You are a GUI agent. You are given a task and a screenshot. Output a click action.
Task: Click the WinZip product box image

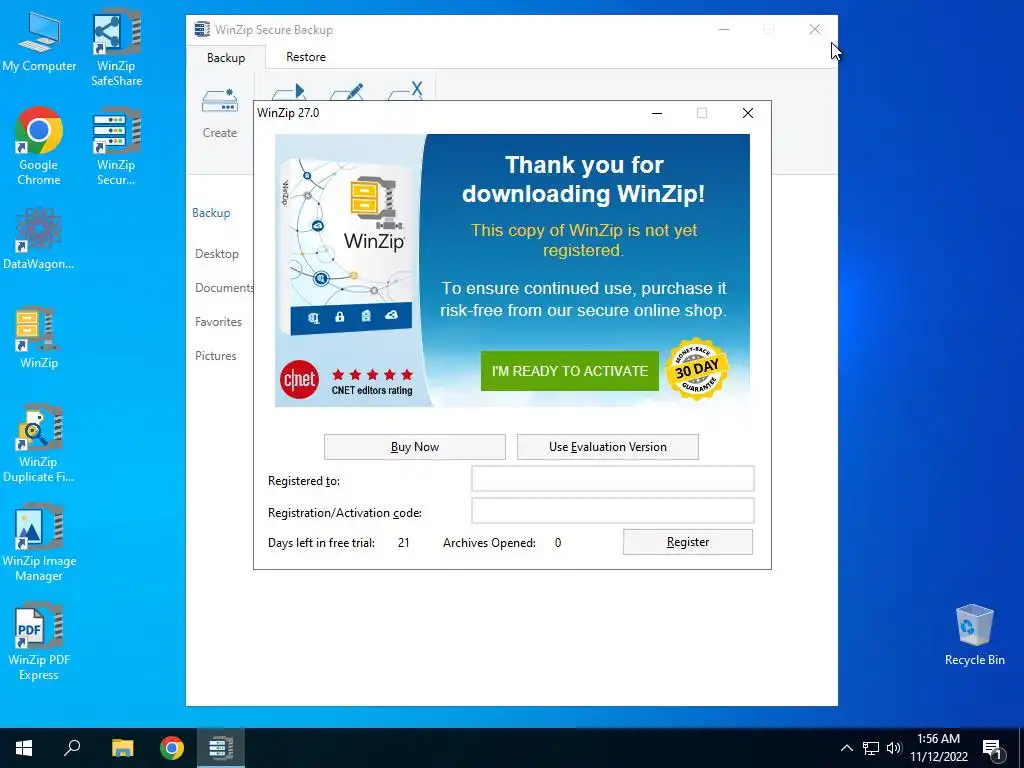click(347, 245)
